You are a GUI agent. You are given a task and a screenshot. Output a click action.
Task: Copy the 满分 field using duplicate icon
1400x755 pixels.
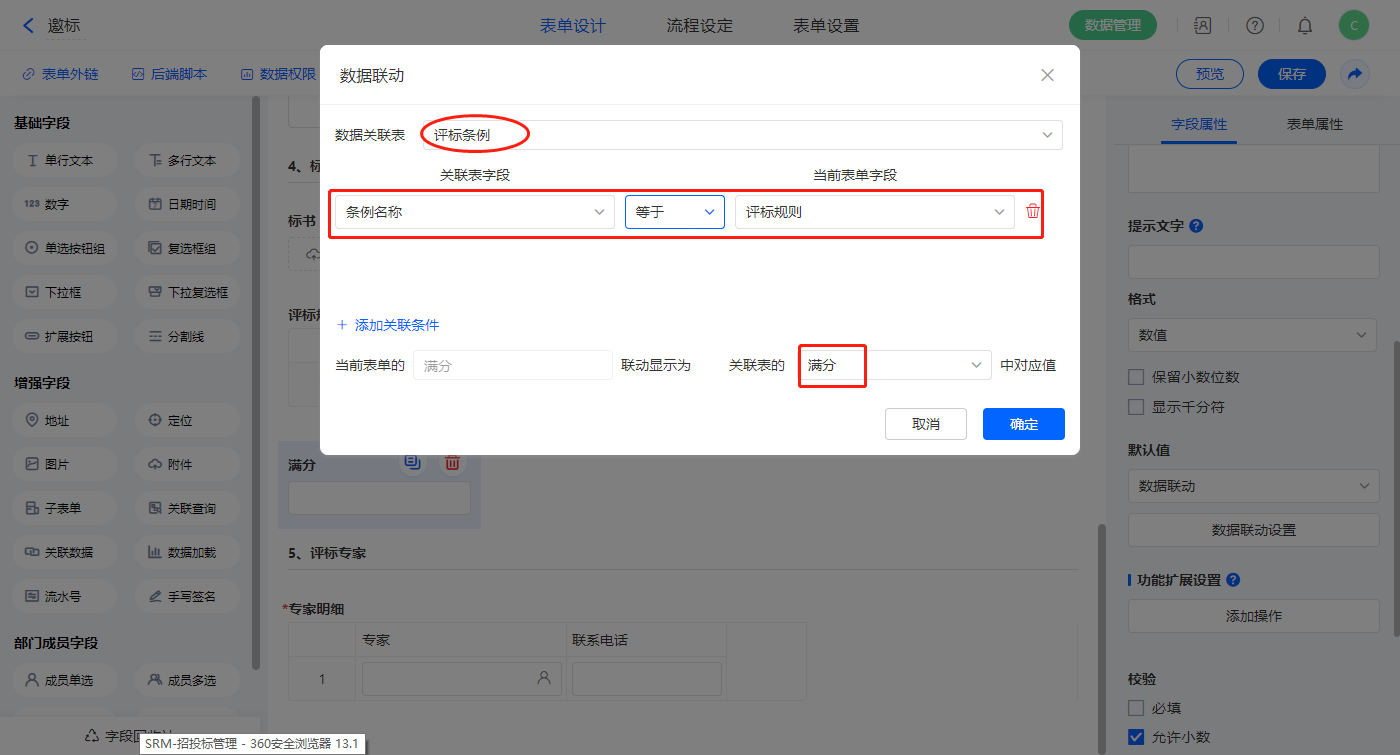click(x=412, y=462)
